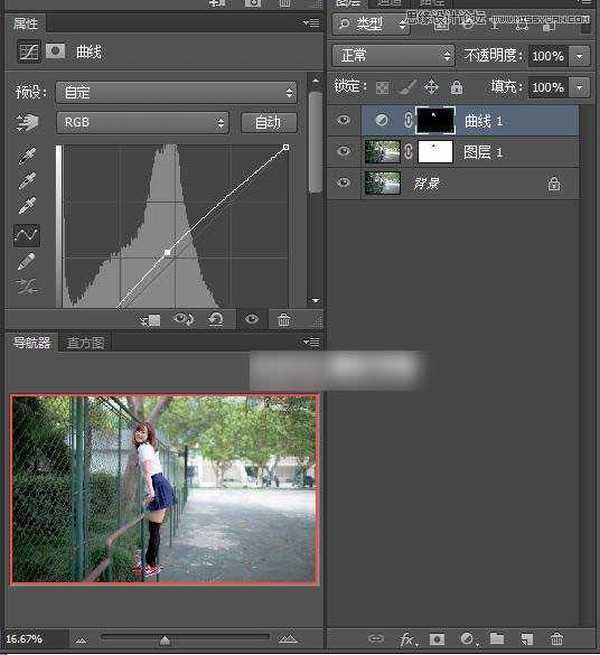The width and height of the screenshot is (600, 655).
Task: Select the pencil draw-curve tool
Action: 27,262
